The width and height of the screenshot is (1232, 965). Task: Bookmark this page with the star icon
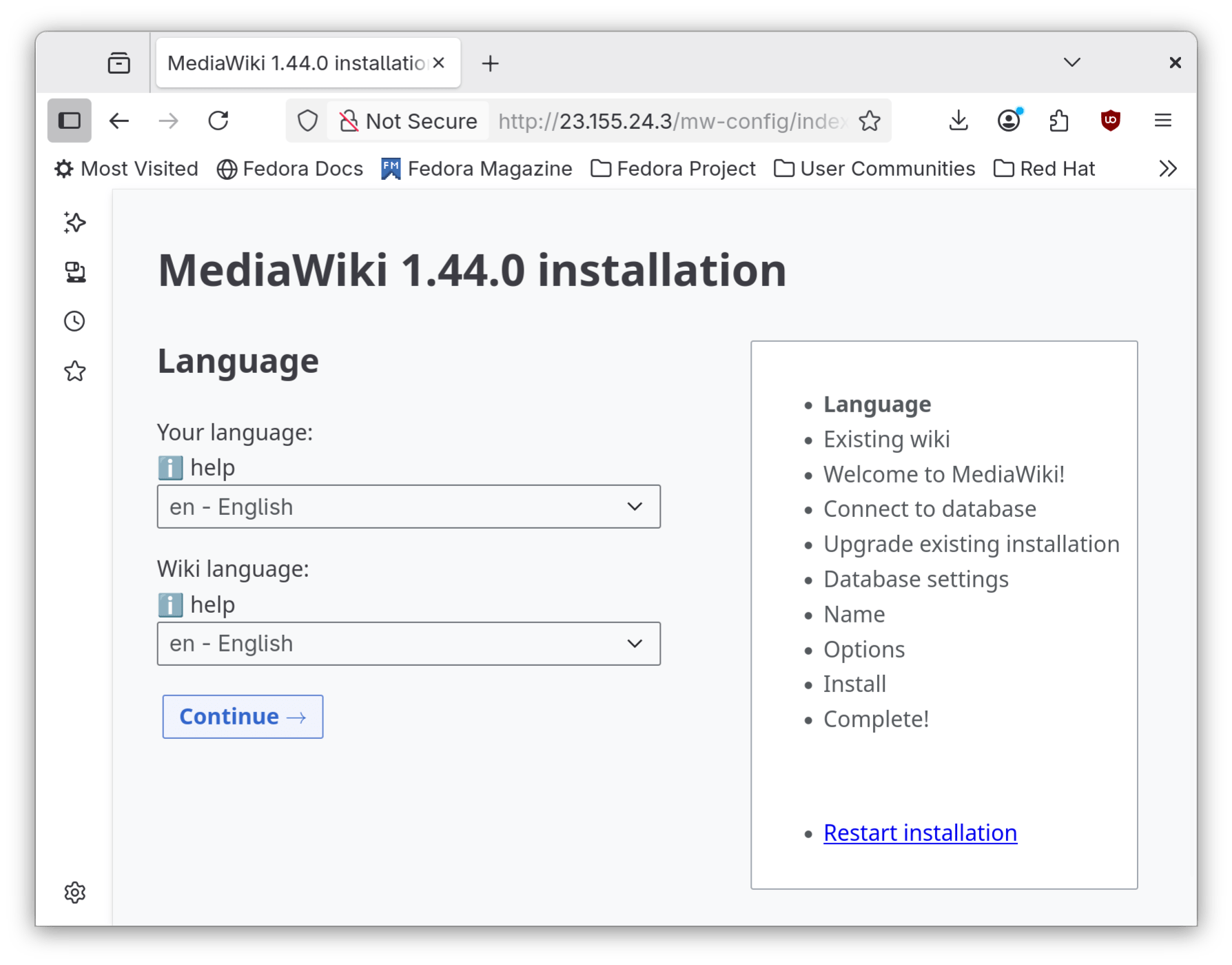pyautogui.click(x=870, y=121)
